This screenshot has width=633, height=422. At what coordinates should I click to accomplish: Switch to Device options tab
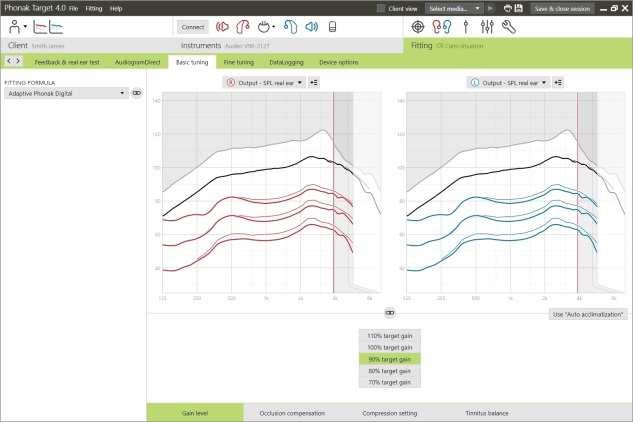339,62
